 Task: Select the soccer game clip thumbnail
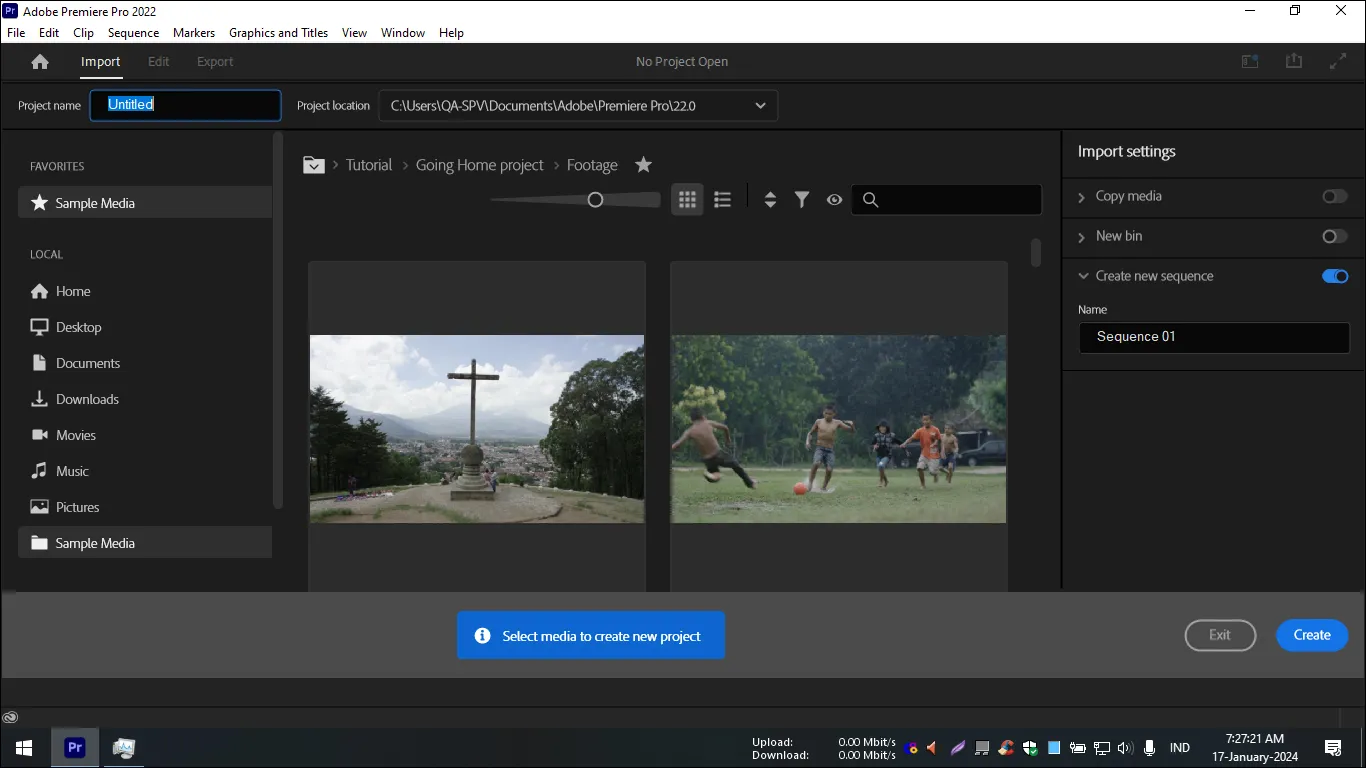838,428
